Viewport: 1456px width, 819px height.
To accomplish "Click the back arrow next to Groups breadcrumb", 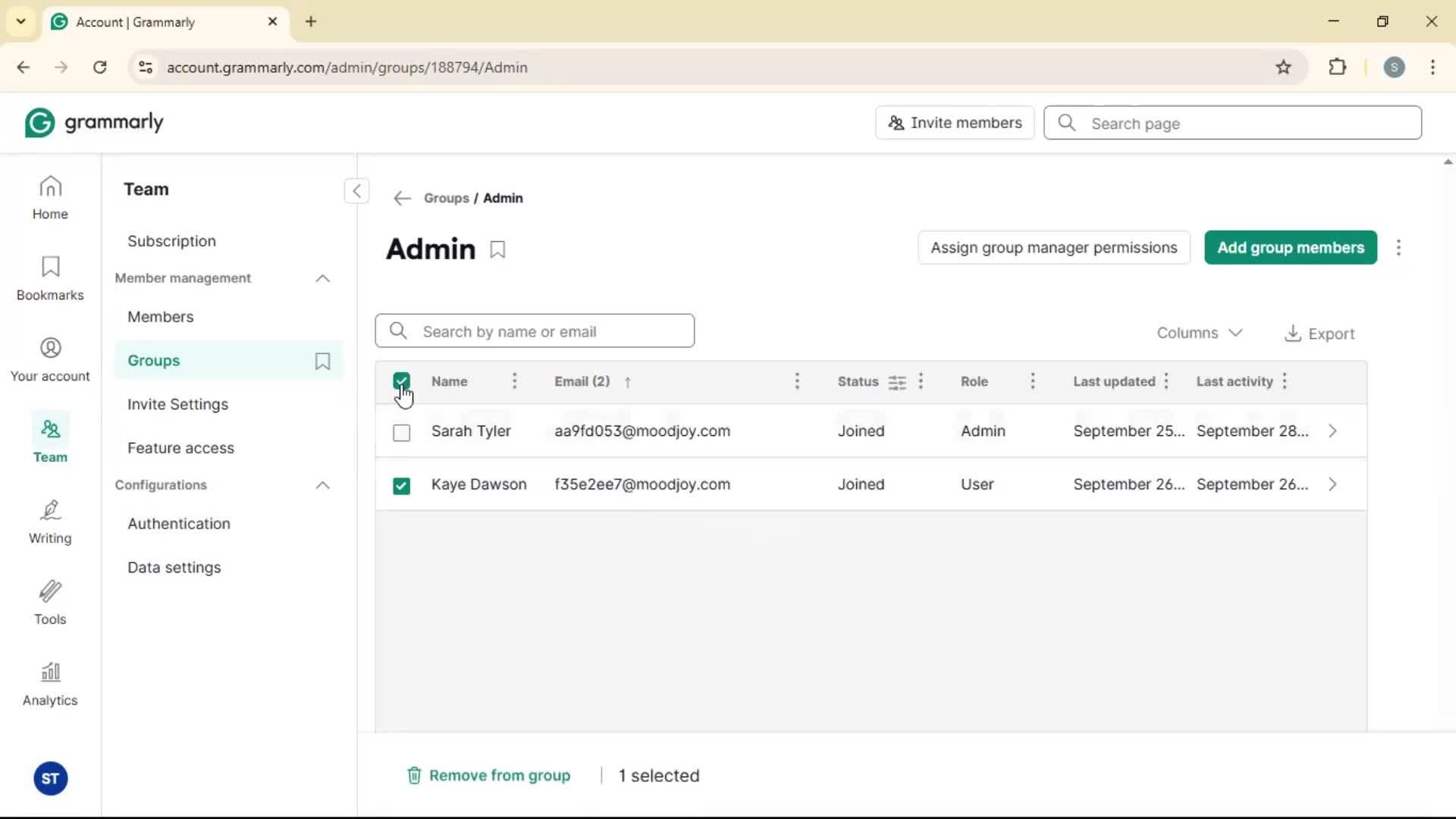I will [x=402, y=199].
